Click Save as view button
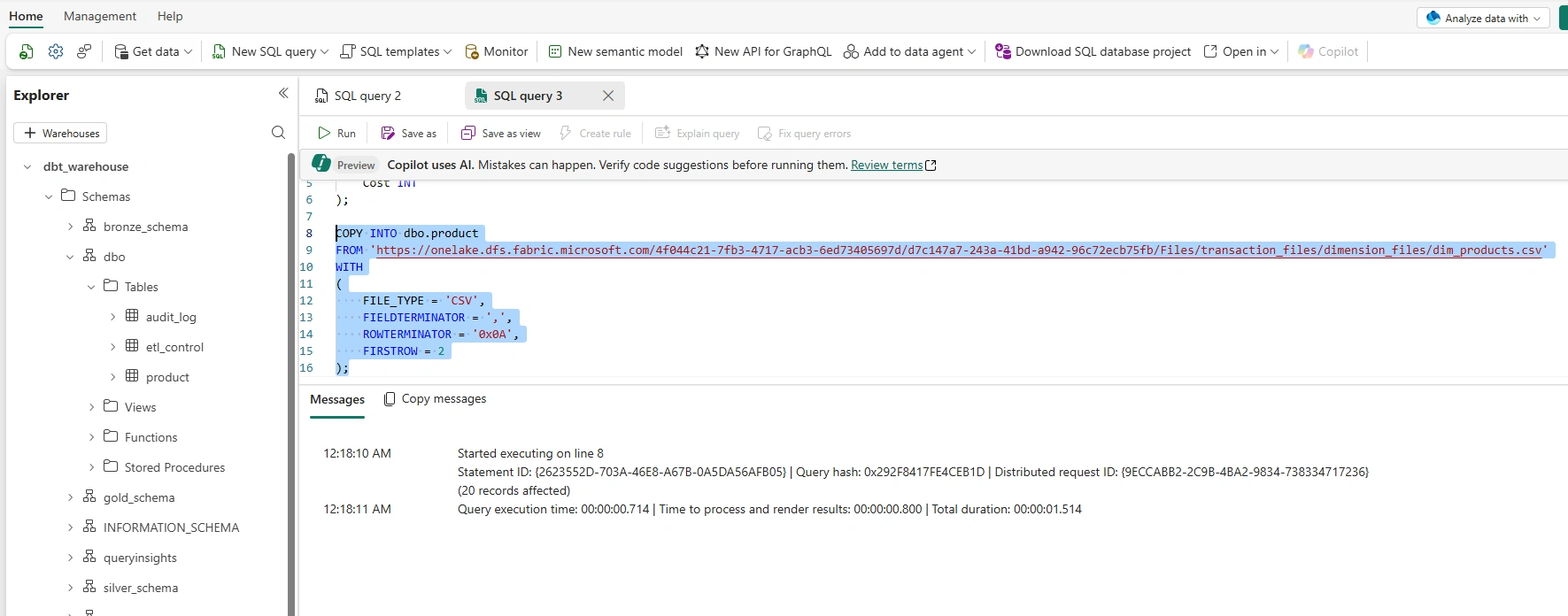Screen dimensions: 1568x616 (501, 134)
